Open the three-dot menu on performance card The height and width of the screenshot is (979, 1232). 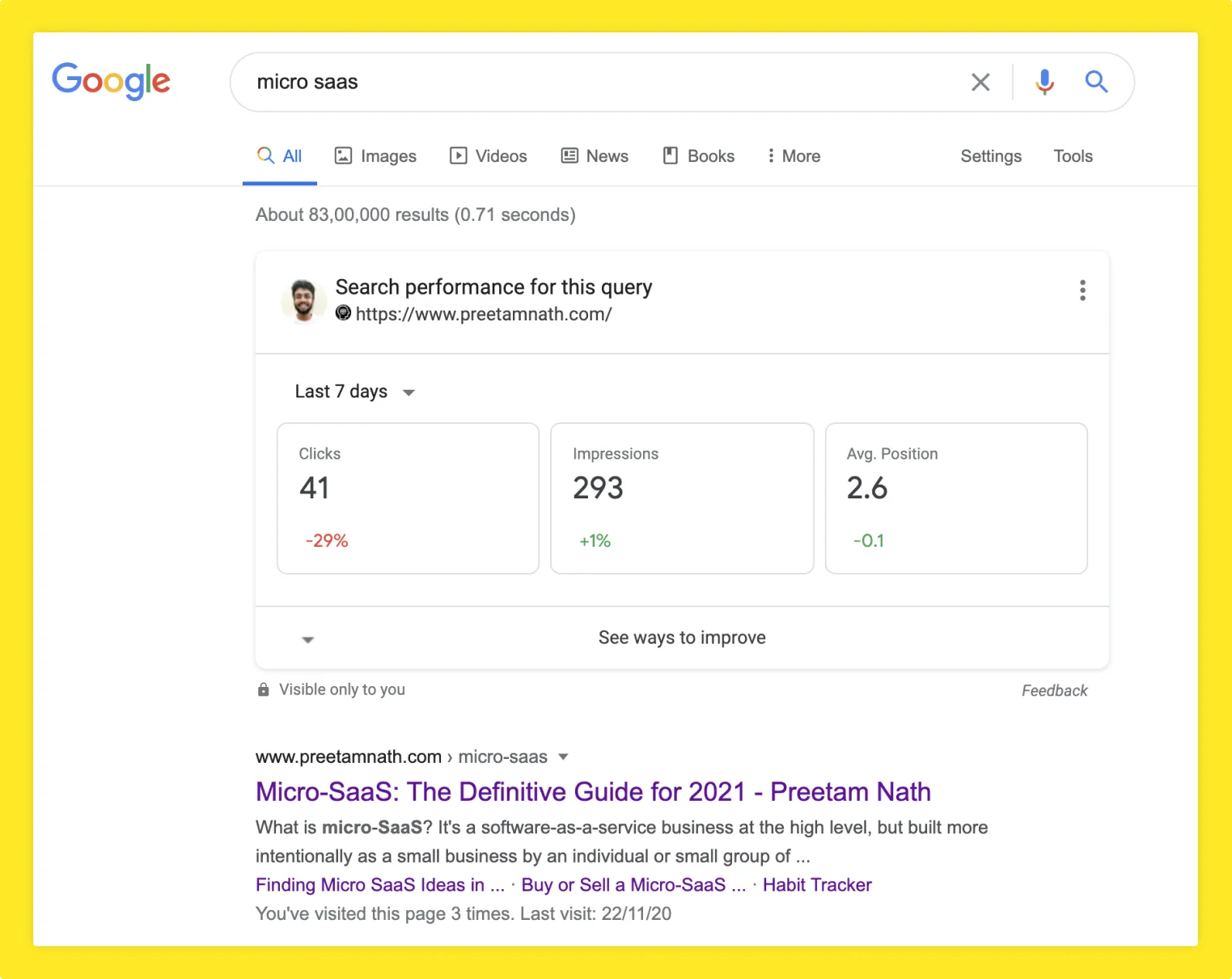[1082, 290]
